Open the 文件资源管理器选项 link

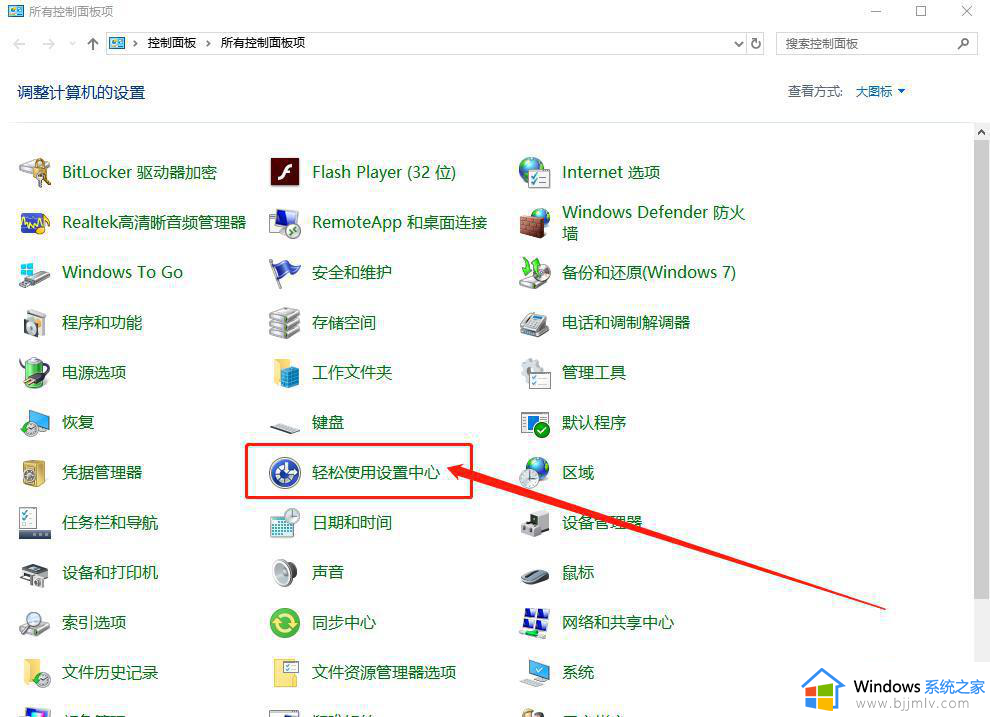(384, 673)
